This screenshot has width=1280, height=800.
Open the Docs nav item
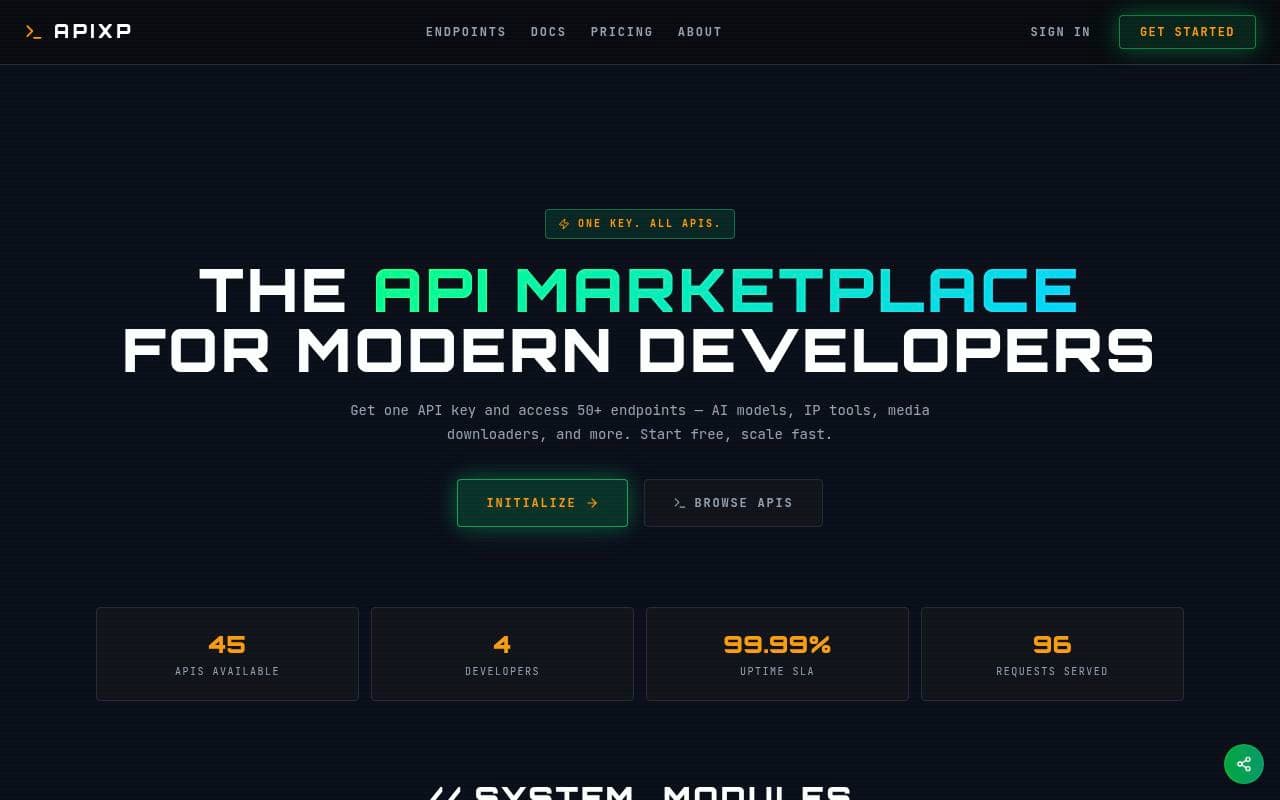point(548,32)
